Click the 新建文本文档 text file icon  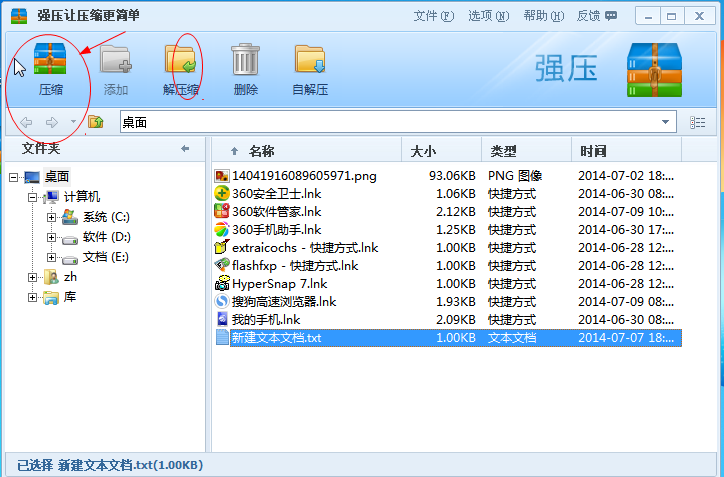222,338
